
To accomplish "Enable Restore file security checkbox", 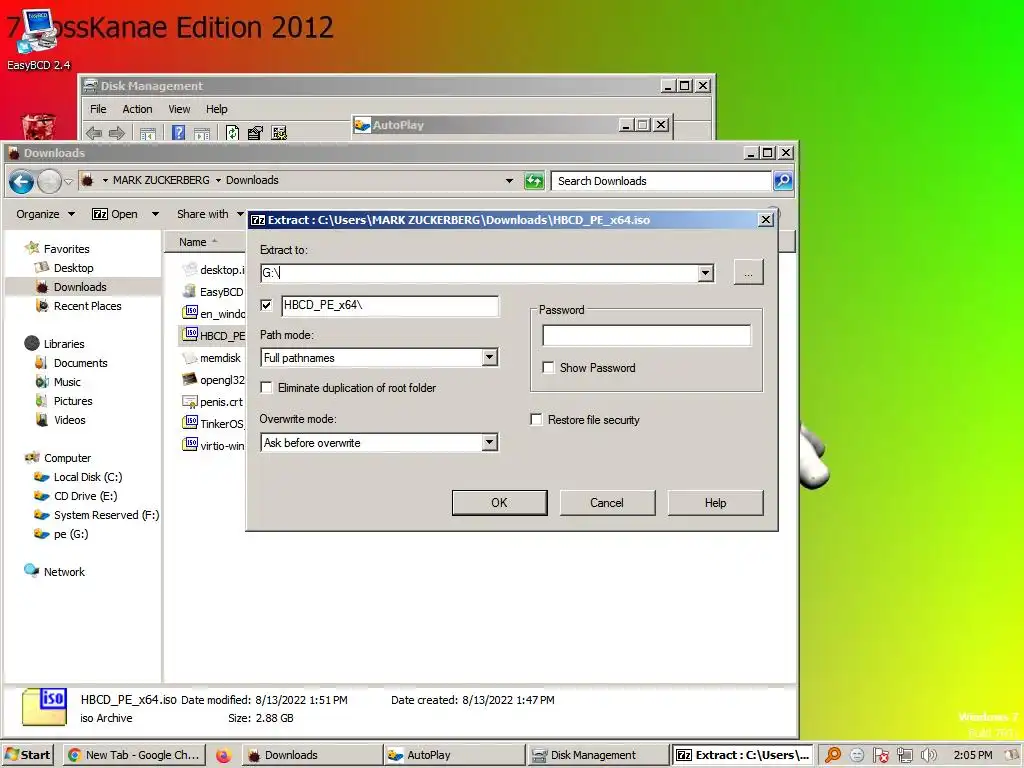I will coord(536,419).
